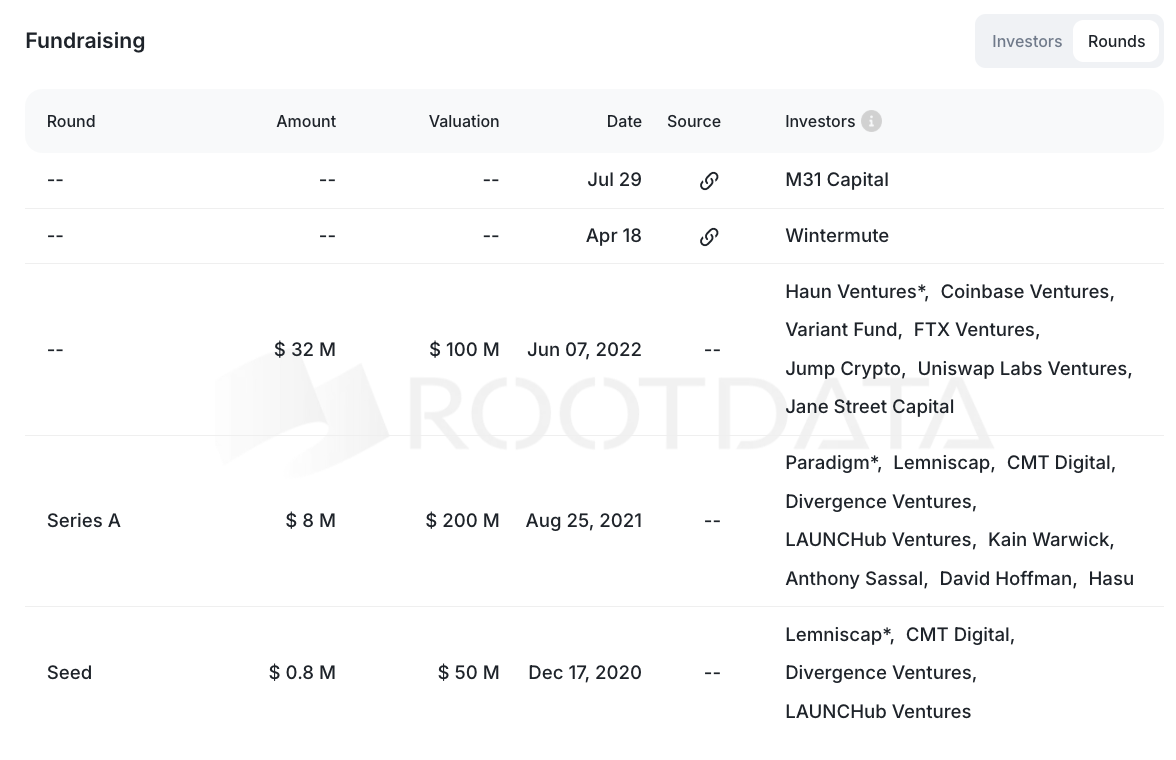Click the Jun 07, 2022 date
The width and height of the screenshot is (1176, 760).
pyautogui.click(x=584, y=349)
